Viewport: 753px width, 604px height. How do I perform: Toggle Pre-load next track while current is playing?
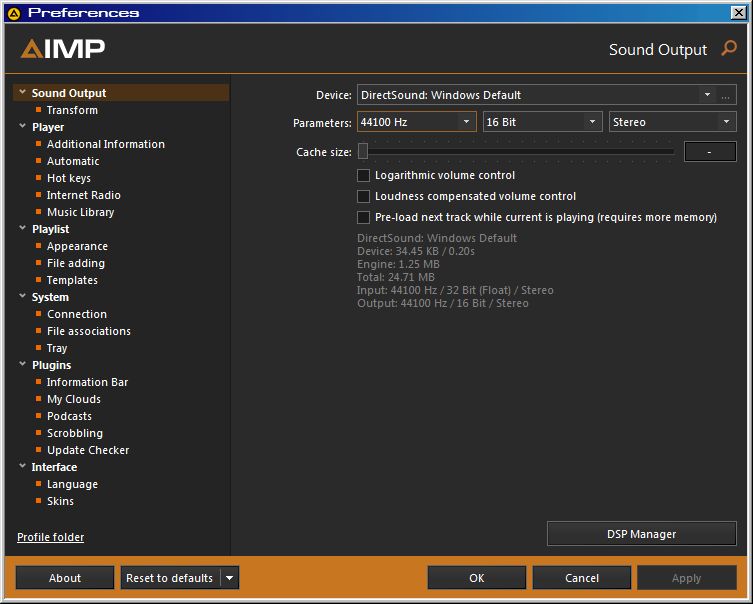(364, 217)
